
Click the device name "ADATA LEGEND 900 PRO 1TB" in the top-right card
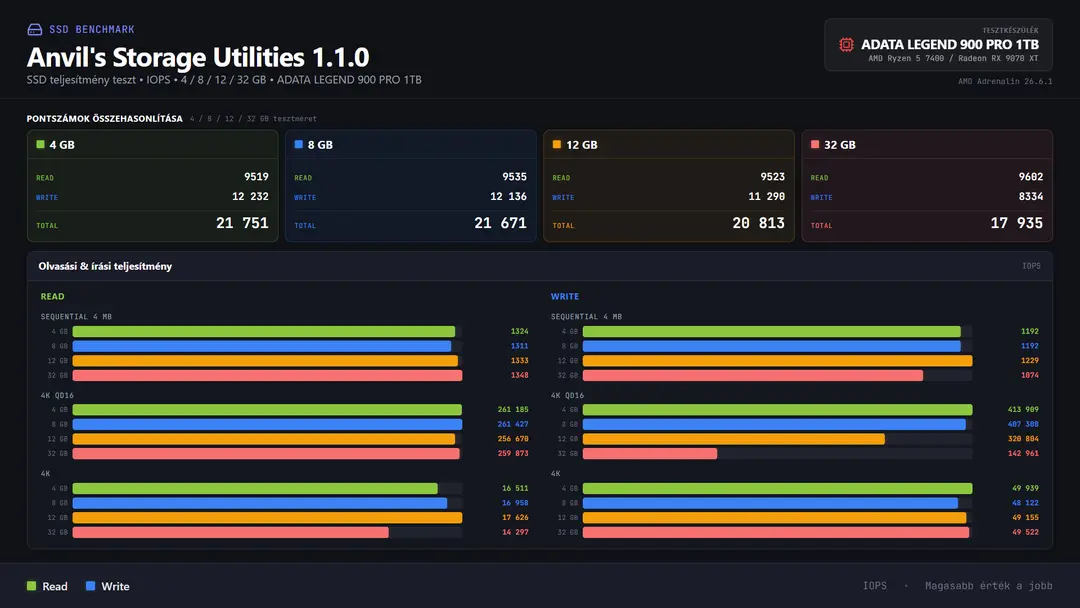pyautogui.click(x=950, y=44)
